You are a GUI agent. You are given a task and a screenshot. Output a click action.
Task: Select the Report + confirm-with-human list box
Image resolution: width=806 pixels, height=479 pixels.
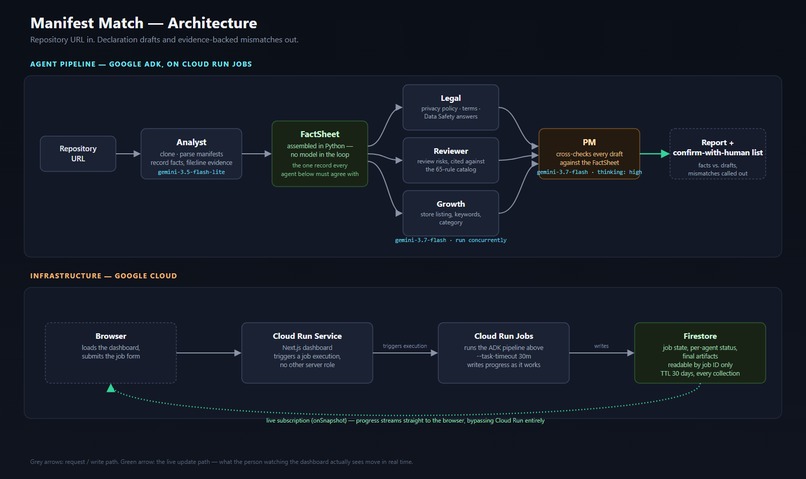coord(718,154)
